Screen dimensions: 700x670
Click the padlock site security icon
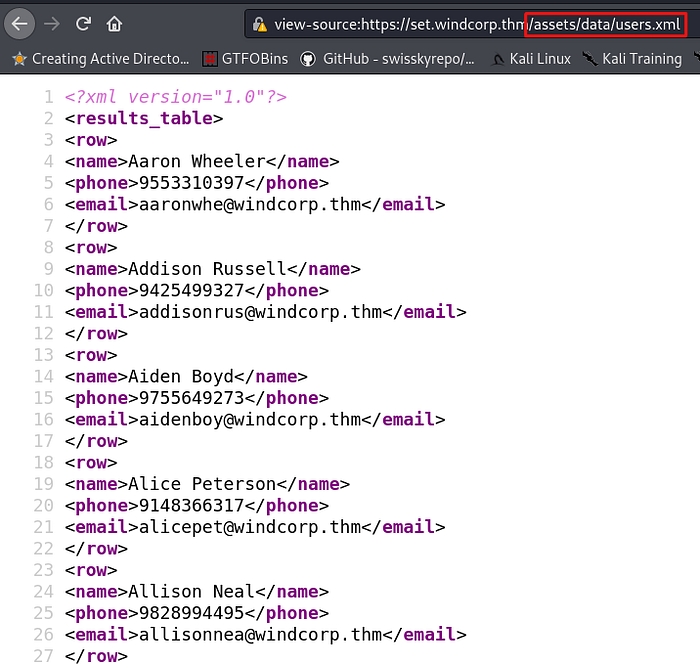(x=260, y=24)
